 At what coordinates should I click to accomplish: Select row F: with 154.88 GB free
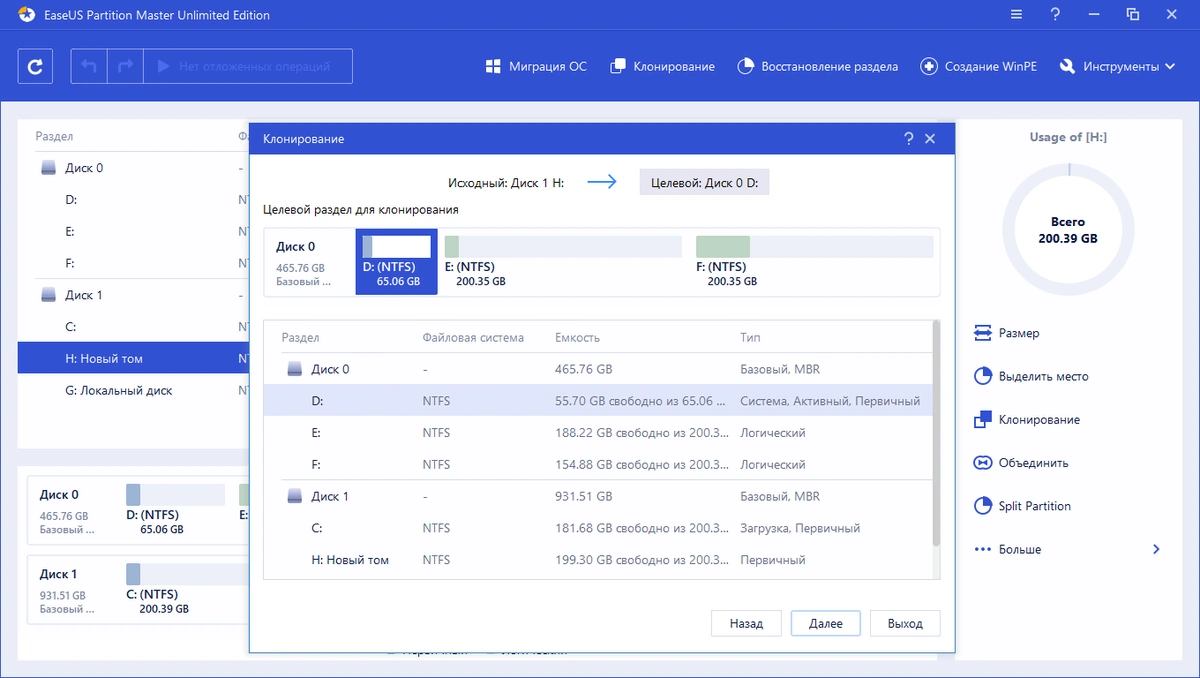tap(597, 465)
